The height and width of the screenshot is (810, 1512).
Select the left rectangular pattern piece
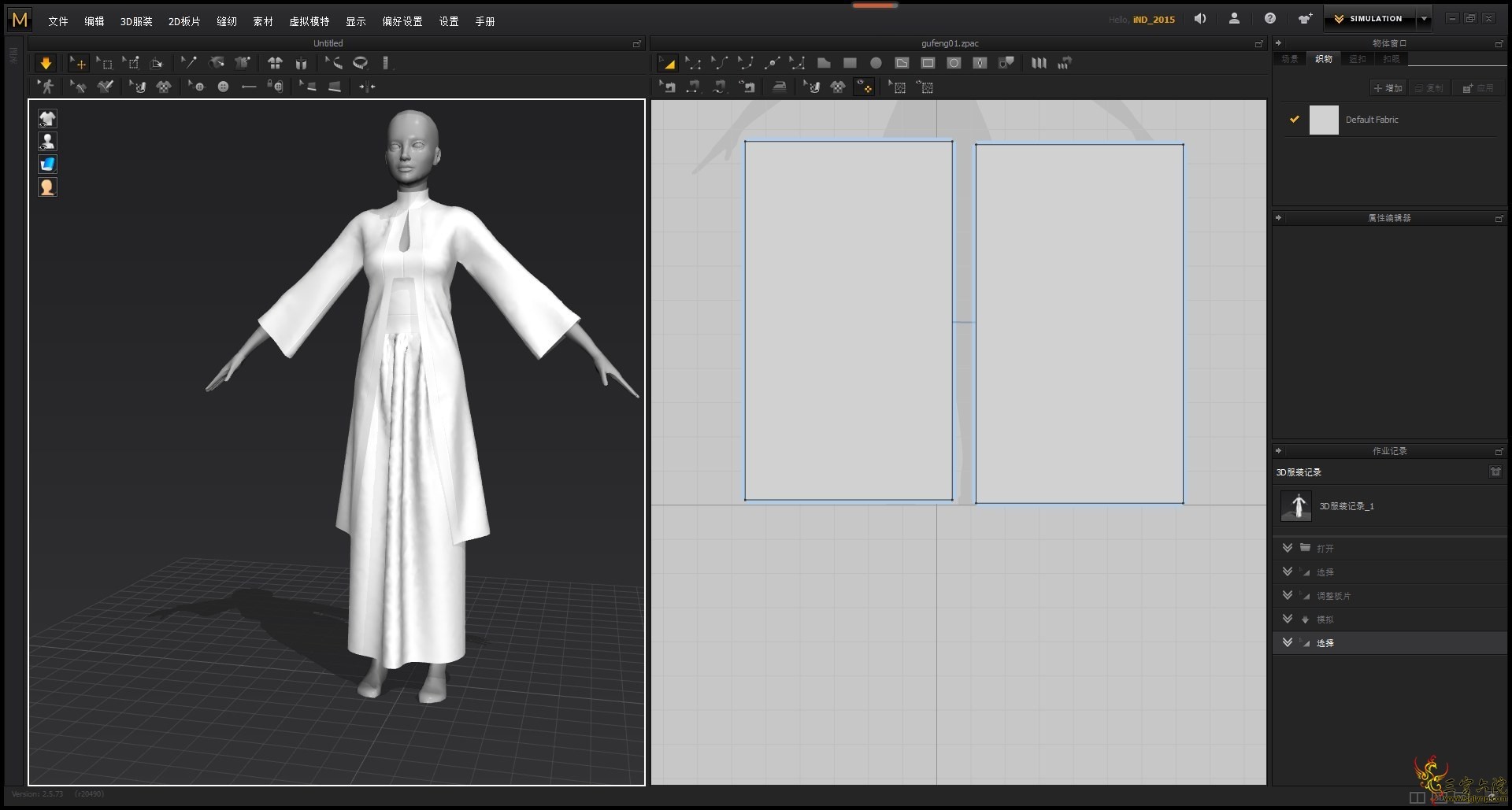pyautogui.click(x=848, y=320)
